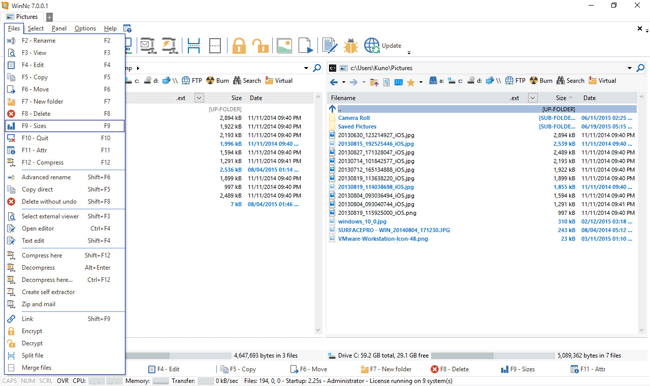
Task: Choose F9 - Sizes from Files menu
Action: click(x=65, y=126)
